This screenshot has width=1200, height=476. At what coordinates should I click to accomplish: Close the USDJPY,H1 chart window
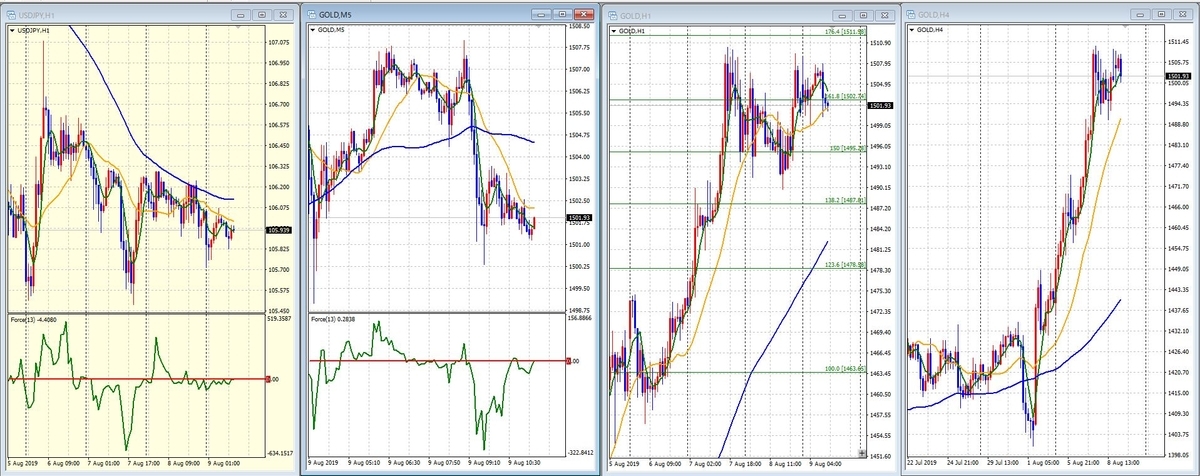pyautogui.click(x=284, y=15)
